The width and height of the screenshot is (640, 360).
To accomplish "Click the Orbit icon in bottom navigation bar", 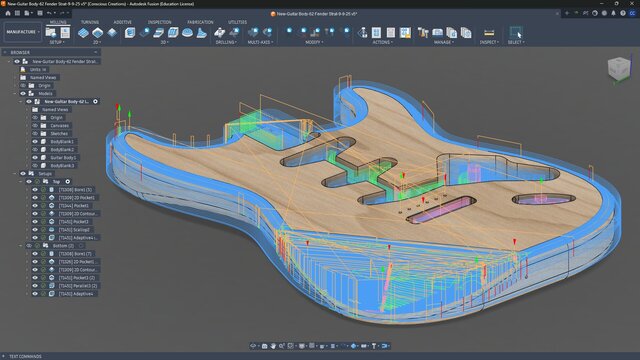I will [x=253, y=346].
